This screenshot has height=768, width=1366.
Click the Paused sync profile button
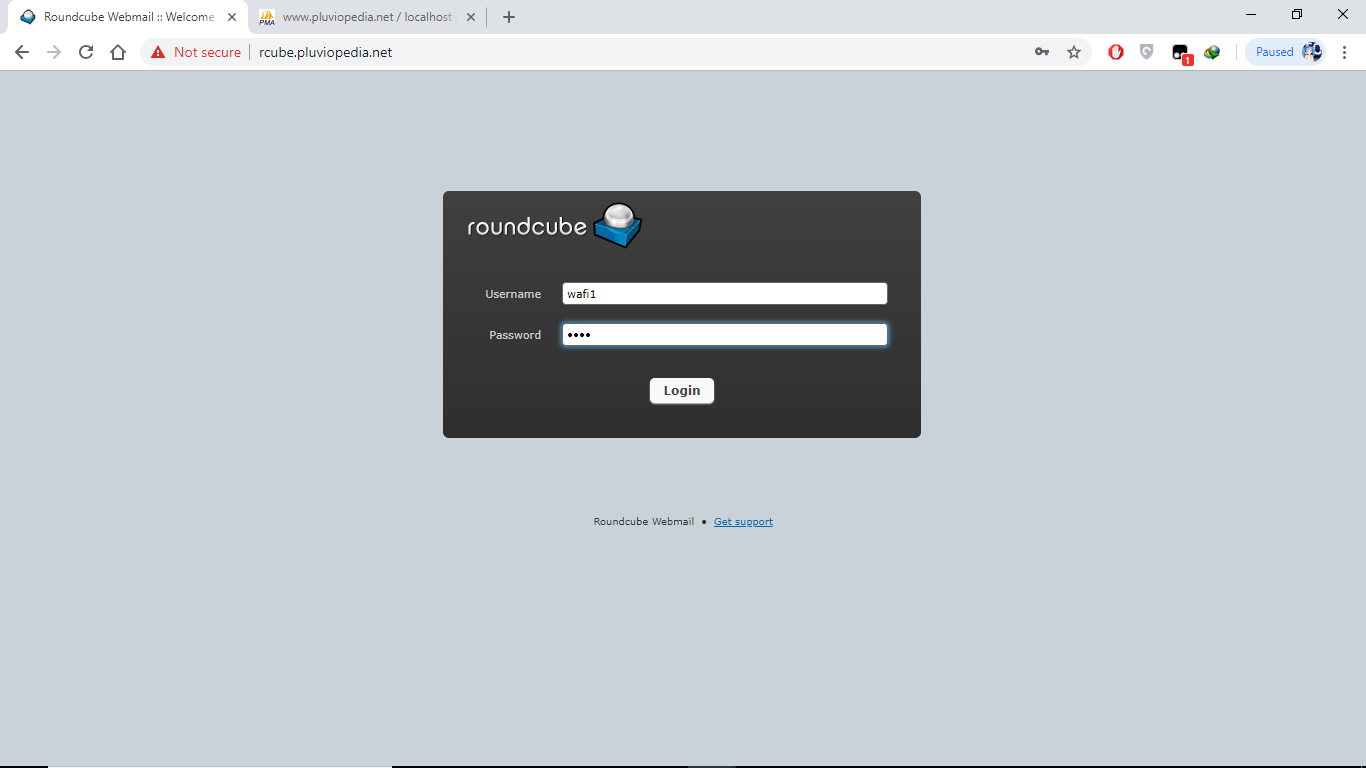point(1285,51)
